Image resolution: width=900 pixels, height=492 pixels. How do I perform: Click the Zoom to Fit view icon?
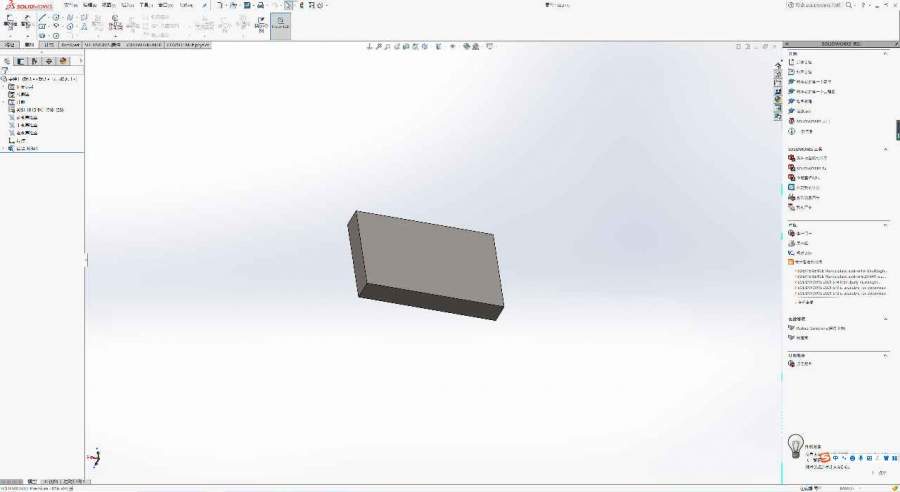pos(370,46)
